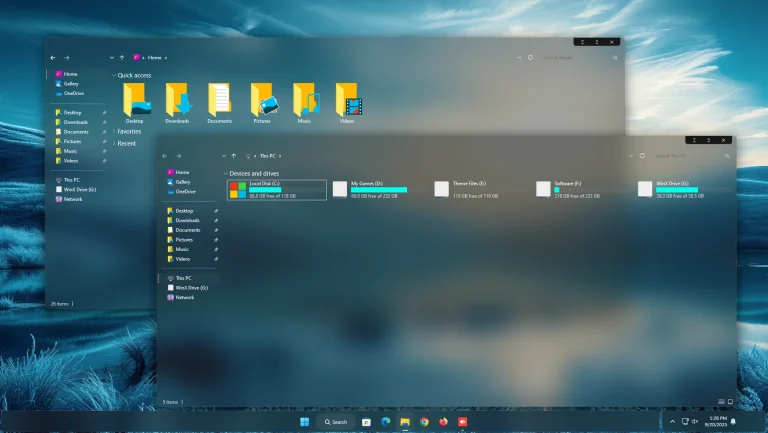
Task: Open the Windows Start menu
Action: 305,422
